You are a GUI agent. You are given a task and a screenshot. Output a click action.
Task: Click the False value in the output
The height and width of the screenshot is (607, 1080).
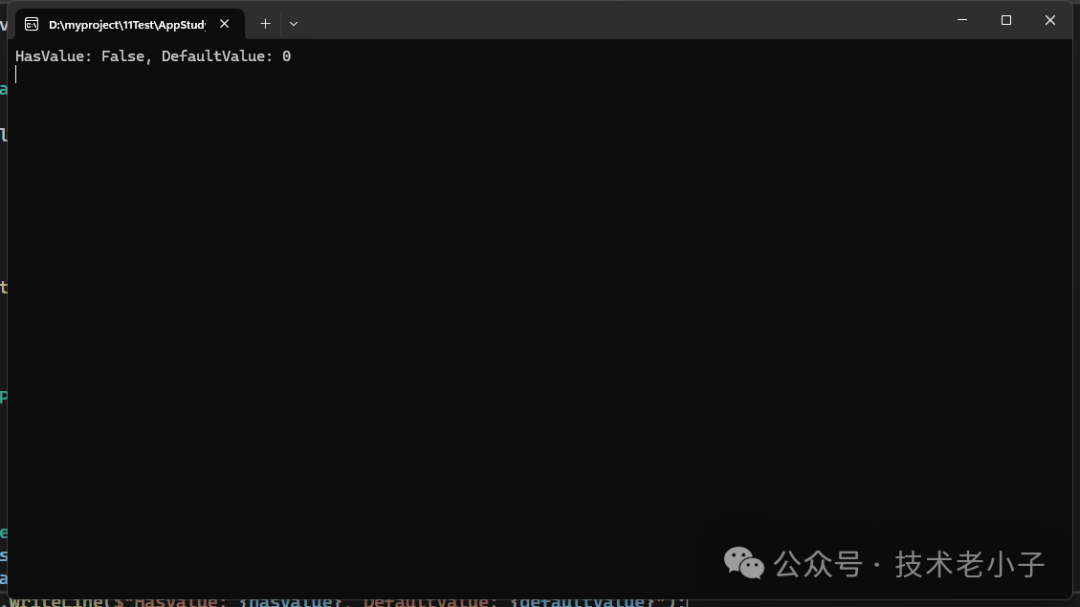tap(122, 57)
